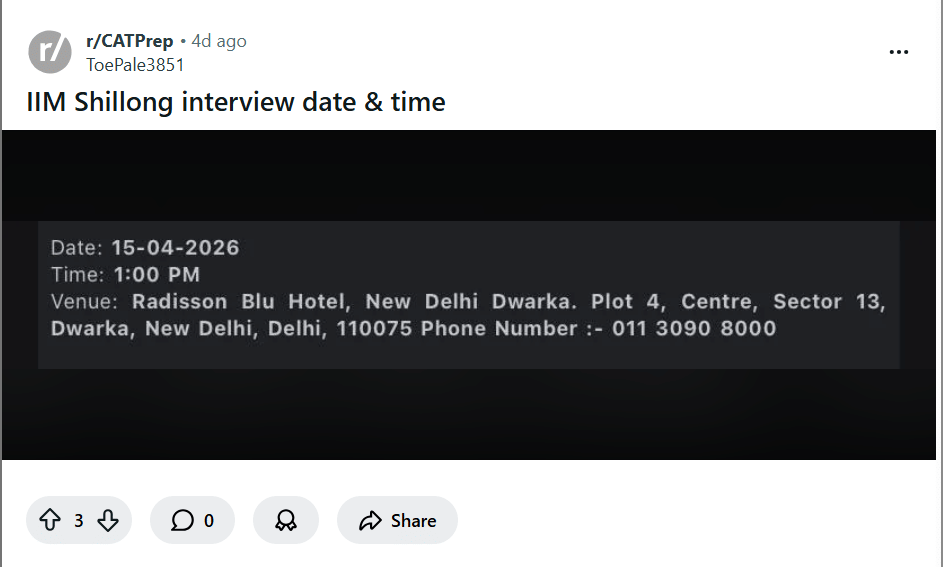Click the date "15-04-2026" in the image
943x567 pixels.
175,248
